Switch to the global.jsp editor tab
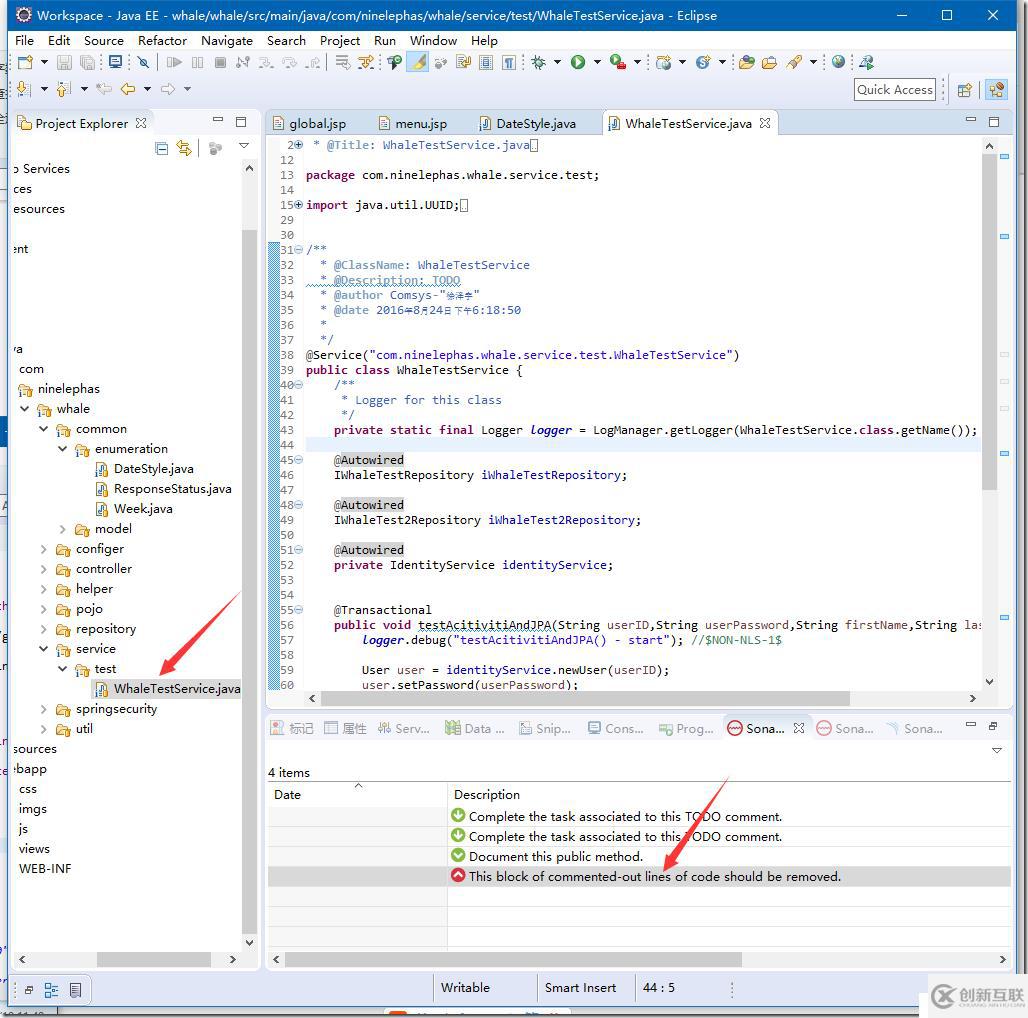This screenshot has height=1018, width=1028. pyautogui.click(x=309, y=123)
